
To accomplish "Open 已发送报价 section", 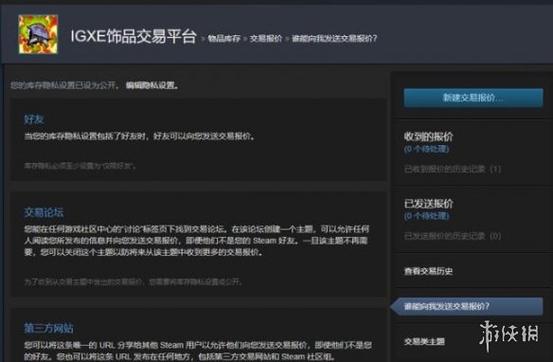I will click(429, 203).
